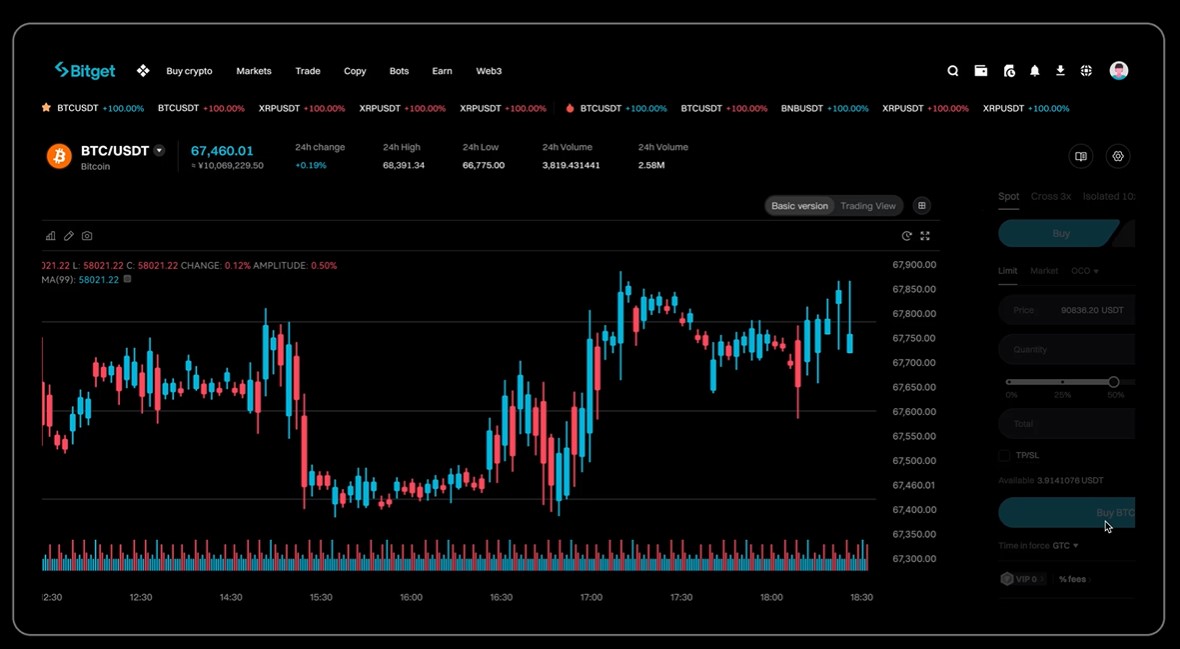Open the Copy menu

[x=354, y=71]
